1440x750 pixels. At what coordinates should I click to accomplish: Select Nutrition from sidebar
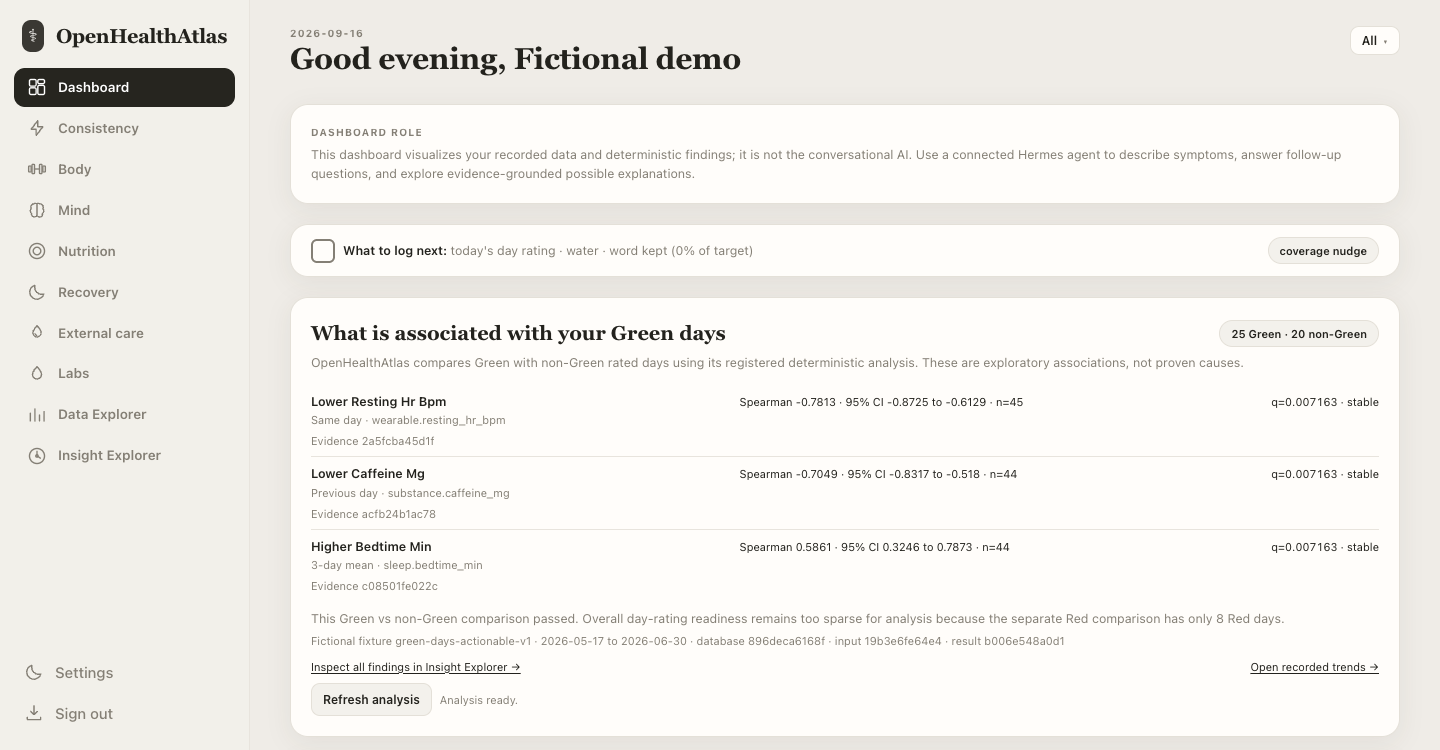tap(124, 251)
